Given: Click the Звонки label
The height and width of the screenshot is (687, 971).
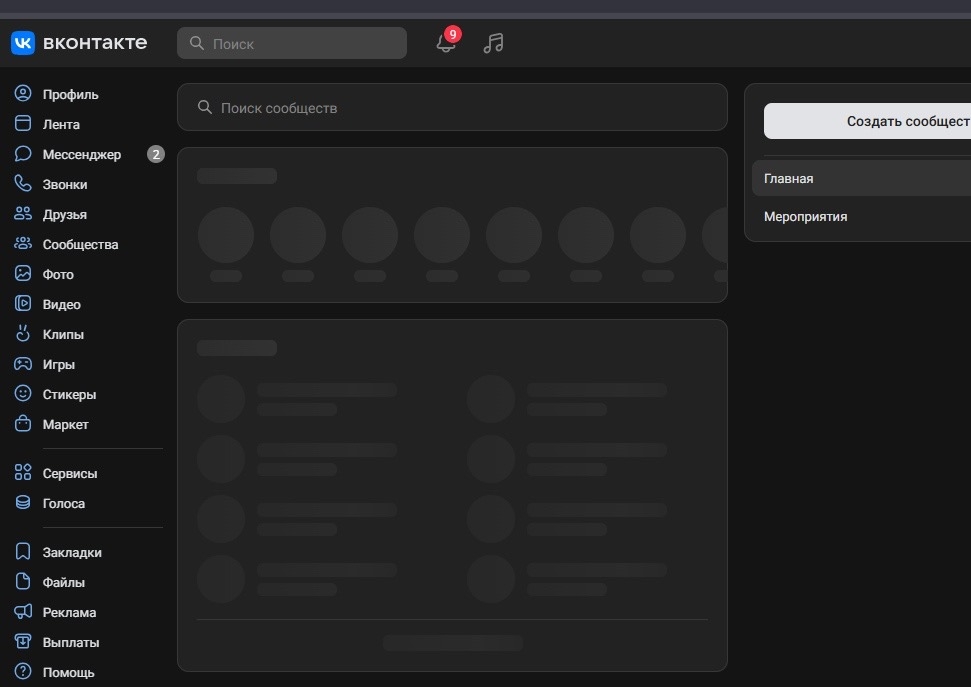Looking at the screenshot, I should 65,185.
